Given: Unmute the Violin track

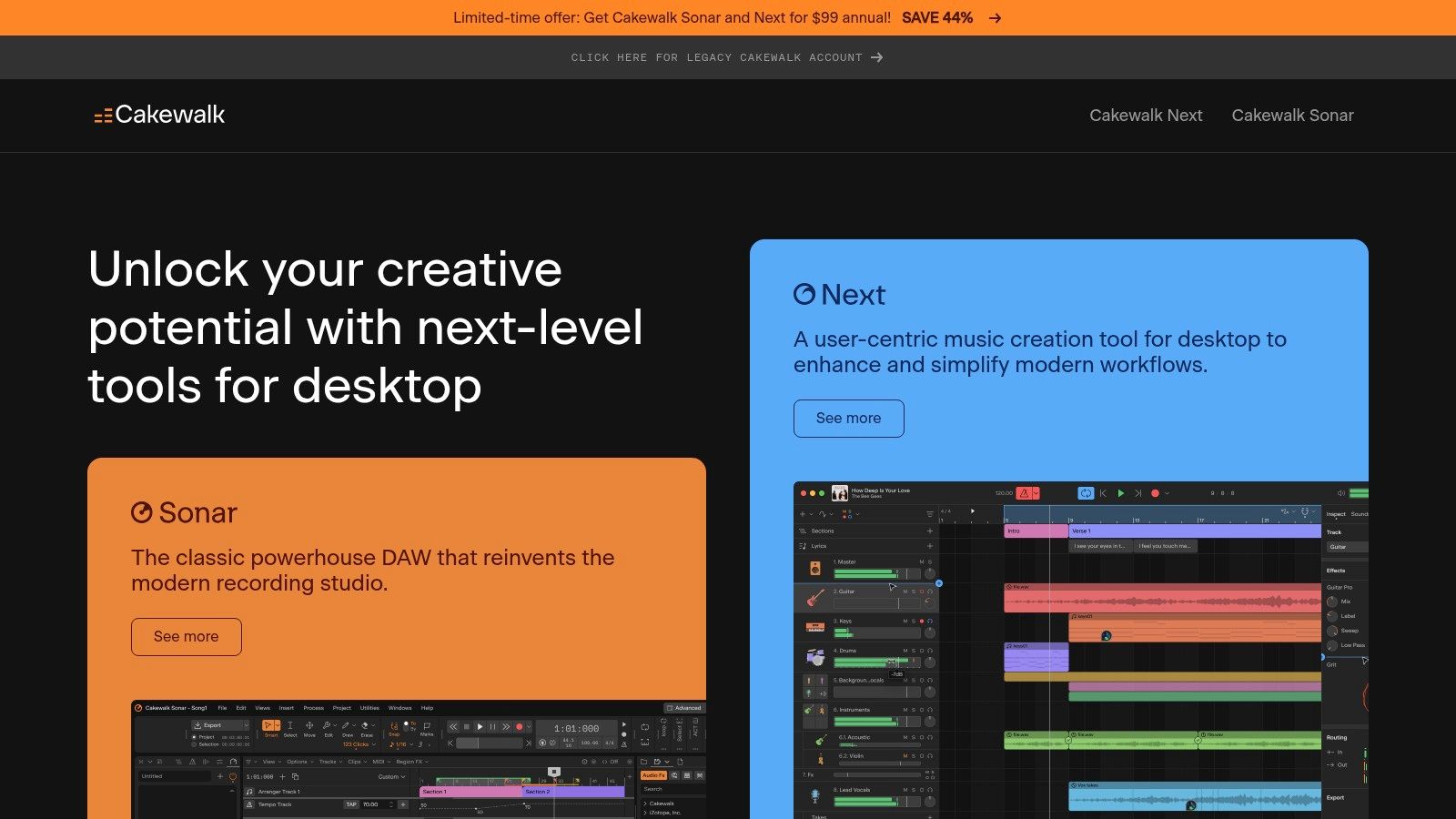Looking at the screenshot, I should tap(905, 755).
